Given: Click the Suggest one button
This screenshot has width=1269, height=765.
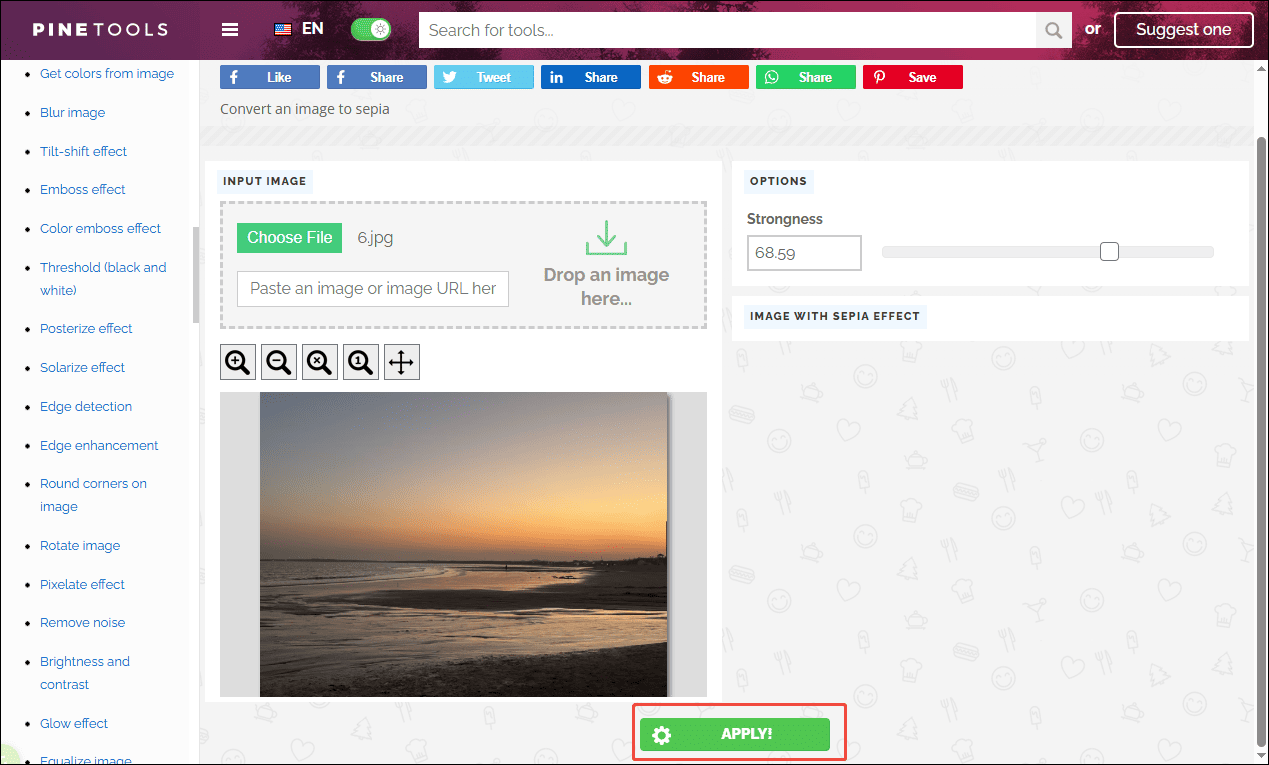Looking at the screenshot, I should 1183,30.
